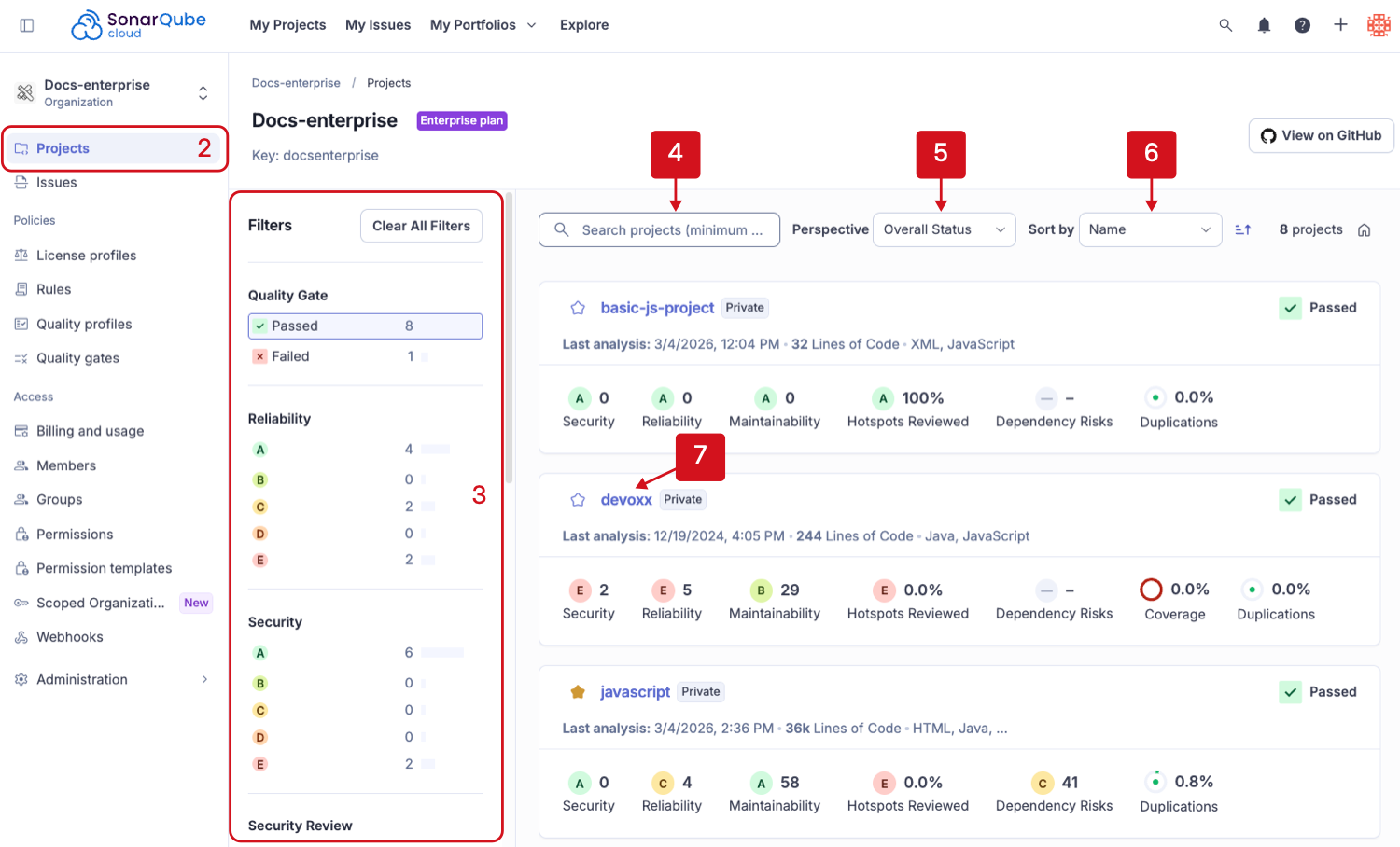This screenshot has width=1400, height=847.
Task: Filter by Security rating A
Action: point(365,653)
